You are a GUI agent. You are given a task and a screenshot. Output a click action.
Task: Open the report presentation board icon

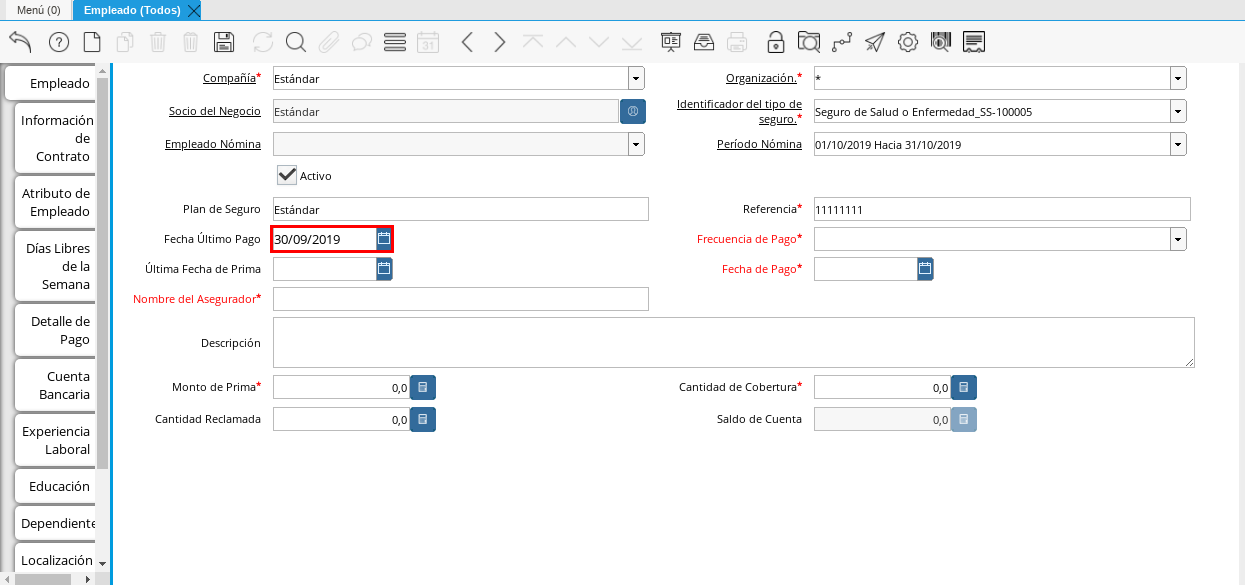click(x=671, y=42)
